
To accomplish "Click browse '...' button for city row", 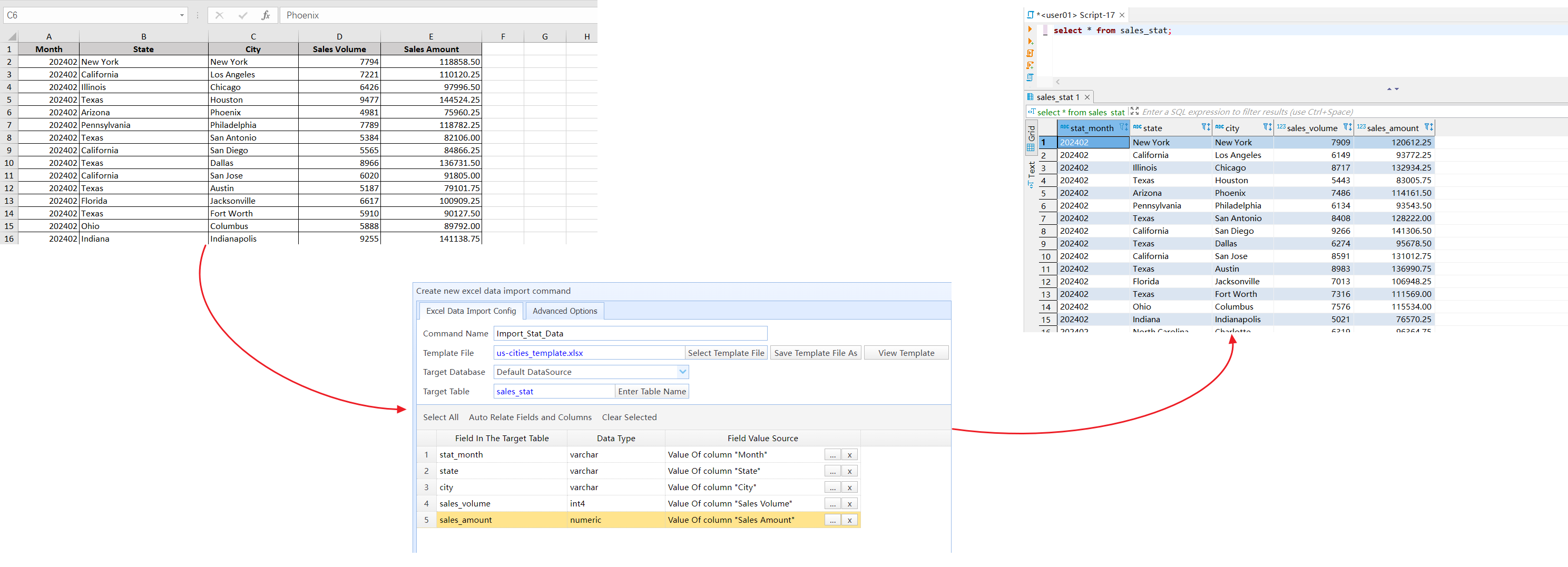I will click(x=832, y=488).
